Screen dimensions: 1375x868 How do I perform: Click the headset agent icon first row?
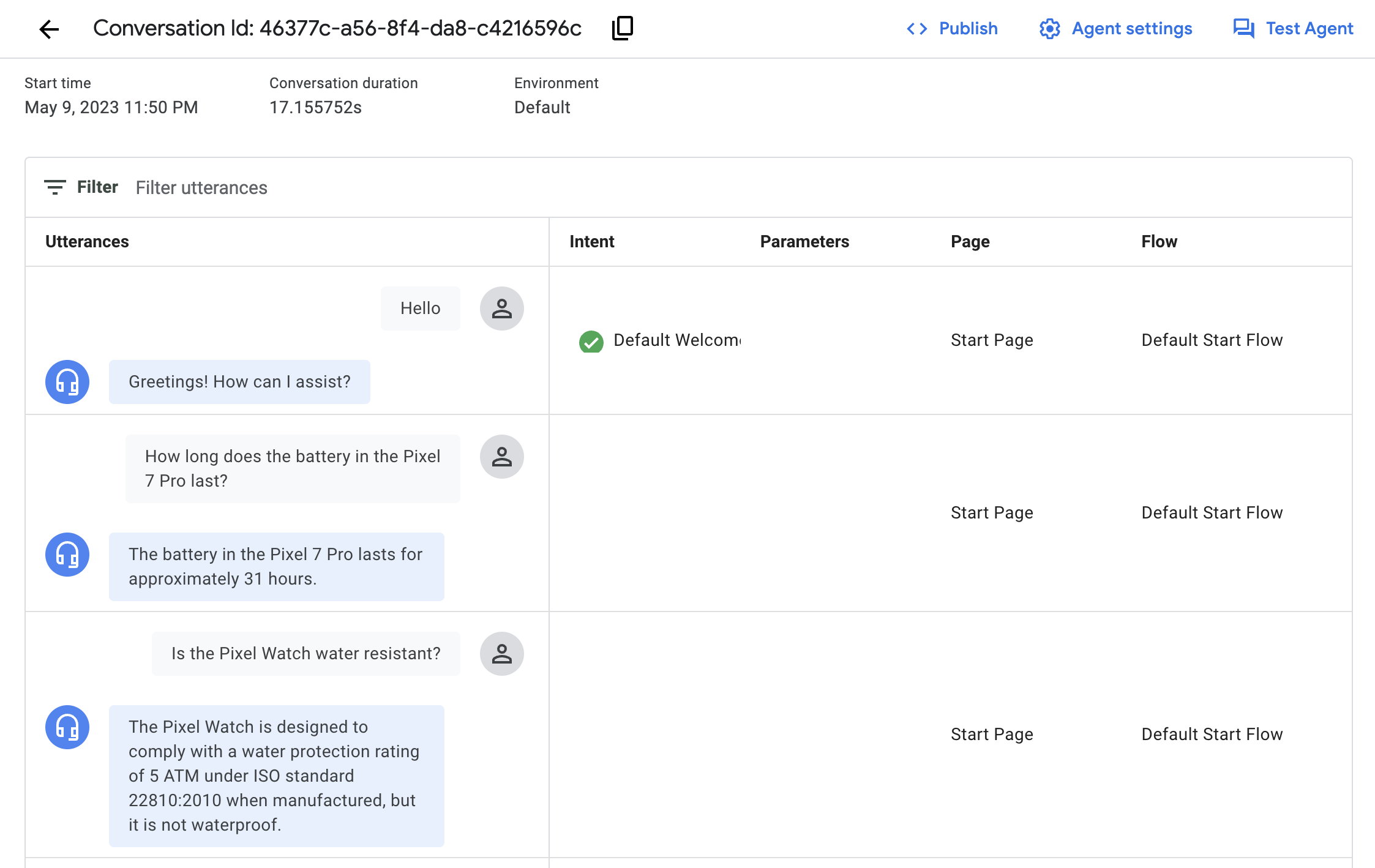tap(66, 382)
